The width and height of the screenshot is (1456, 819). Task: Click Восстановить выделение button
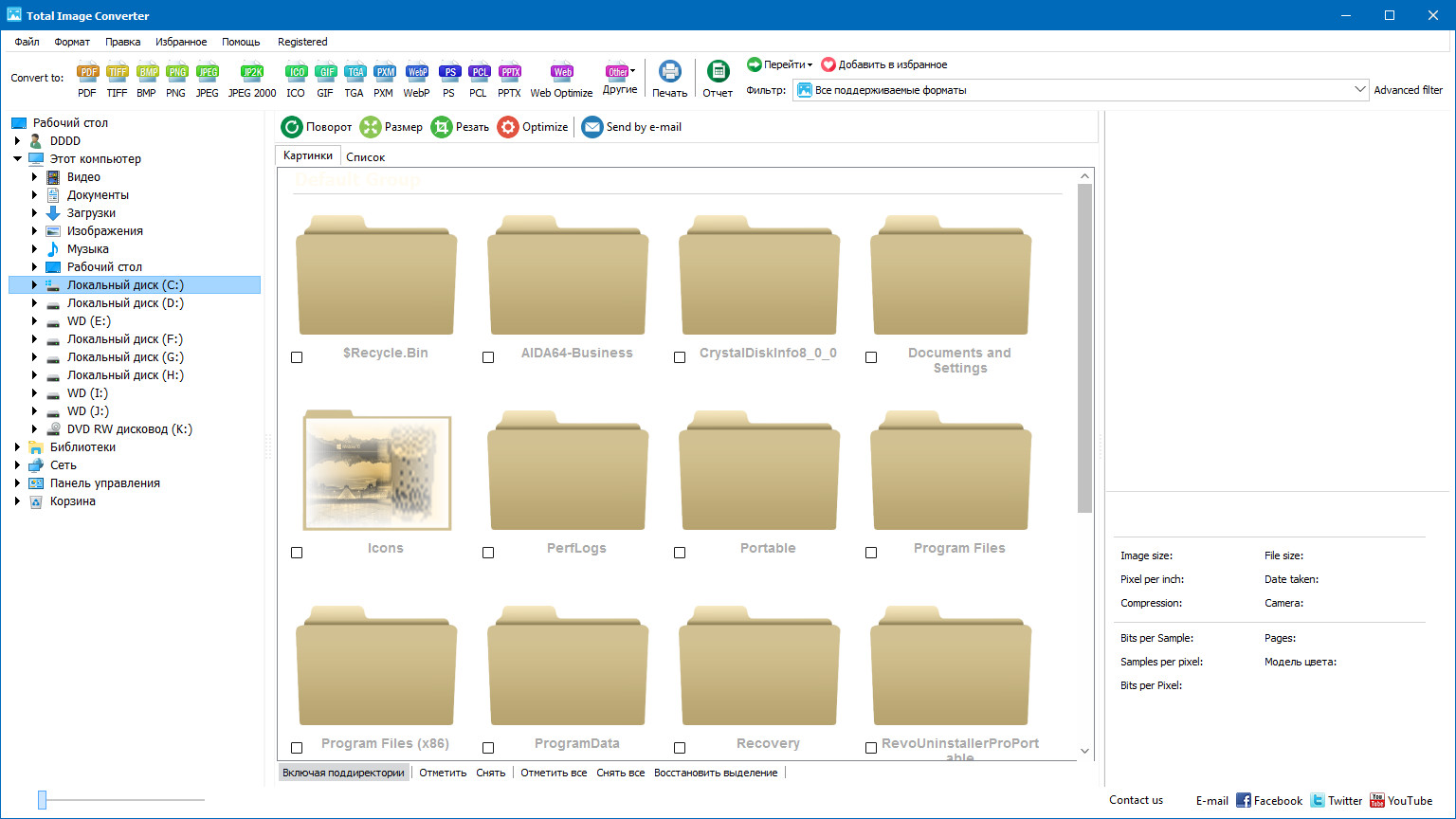(x=716, y=773)
